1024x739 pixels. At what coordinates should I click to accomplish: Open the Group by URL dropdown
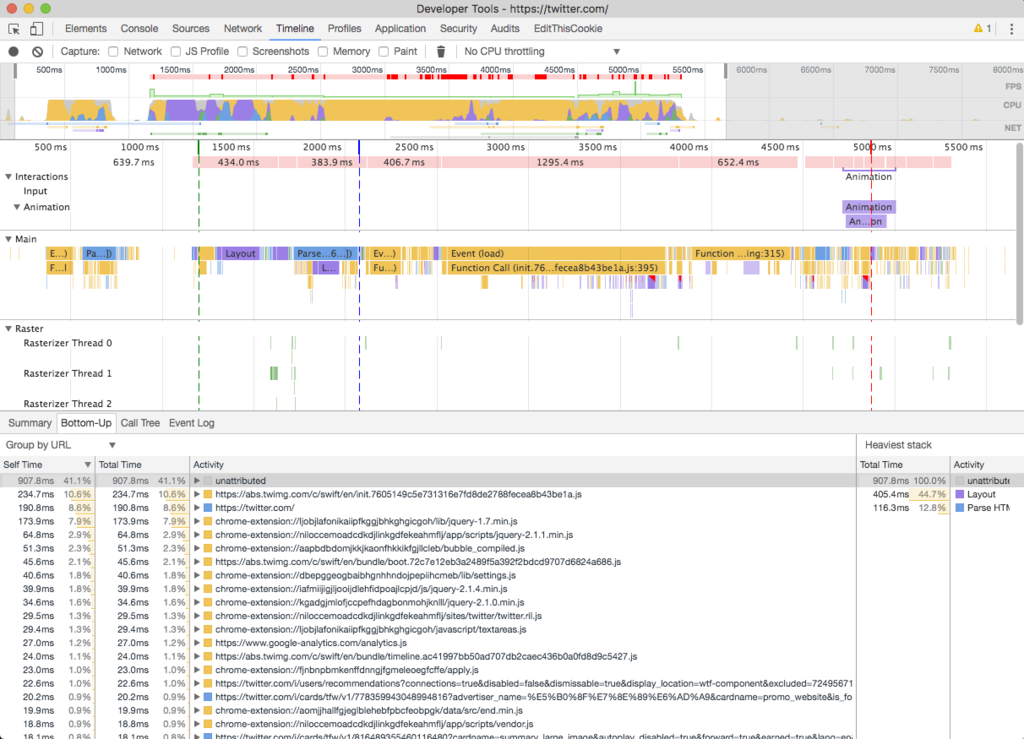click(x=60, y=445)
